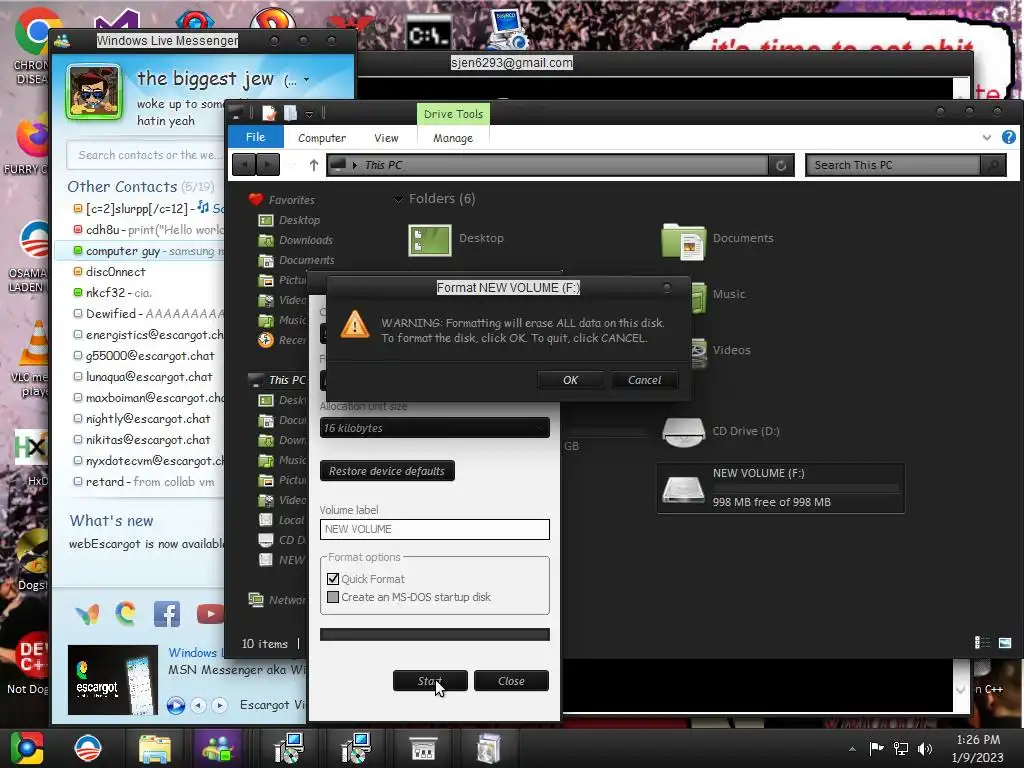This screenshot has width=1024, height=768.
Task: Open the View ribbon tab
Action: (x=386, y=138)
